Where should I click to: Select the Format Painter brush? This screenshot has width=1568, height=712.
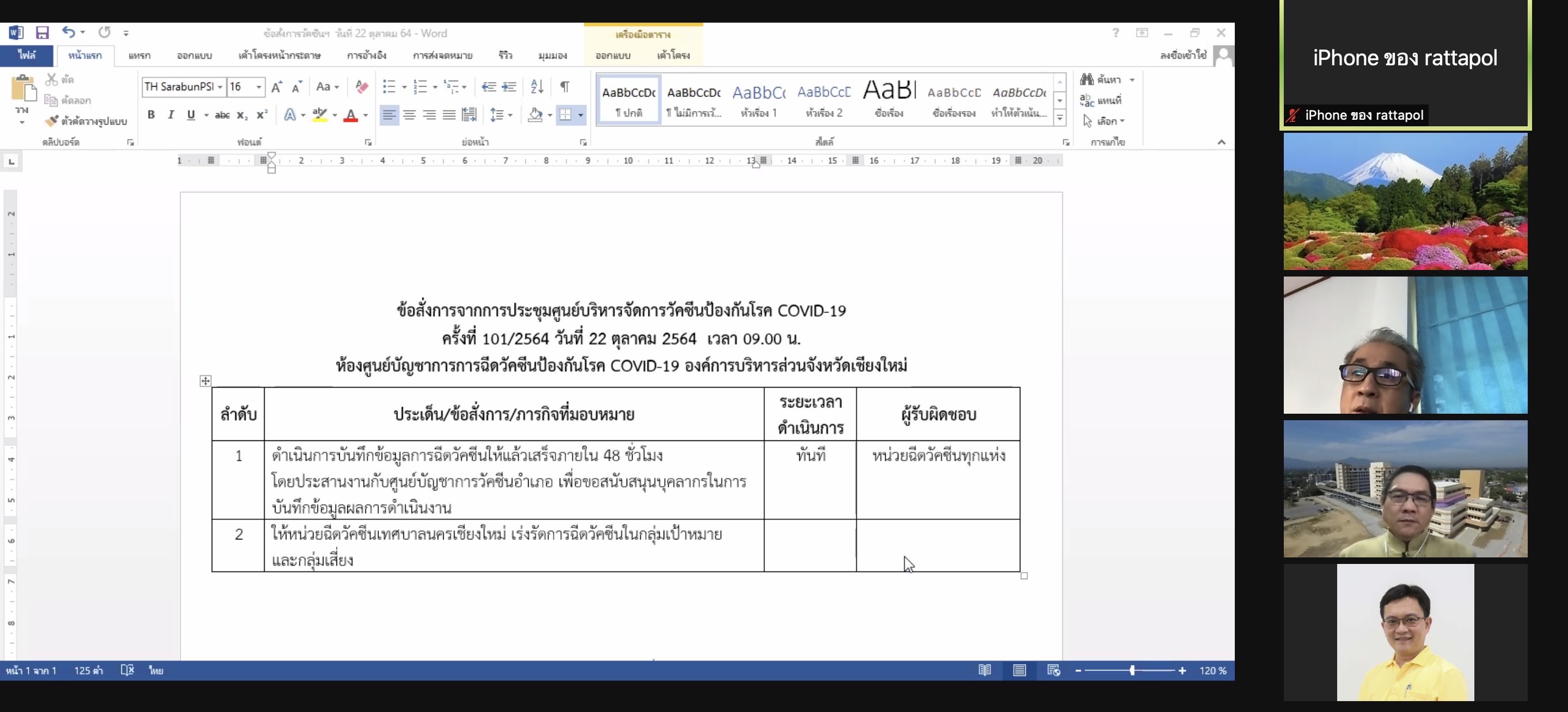point(52,120)
